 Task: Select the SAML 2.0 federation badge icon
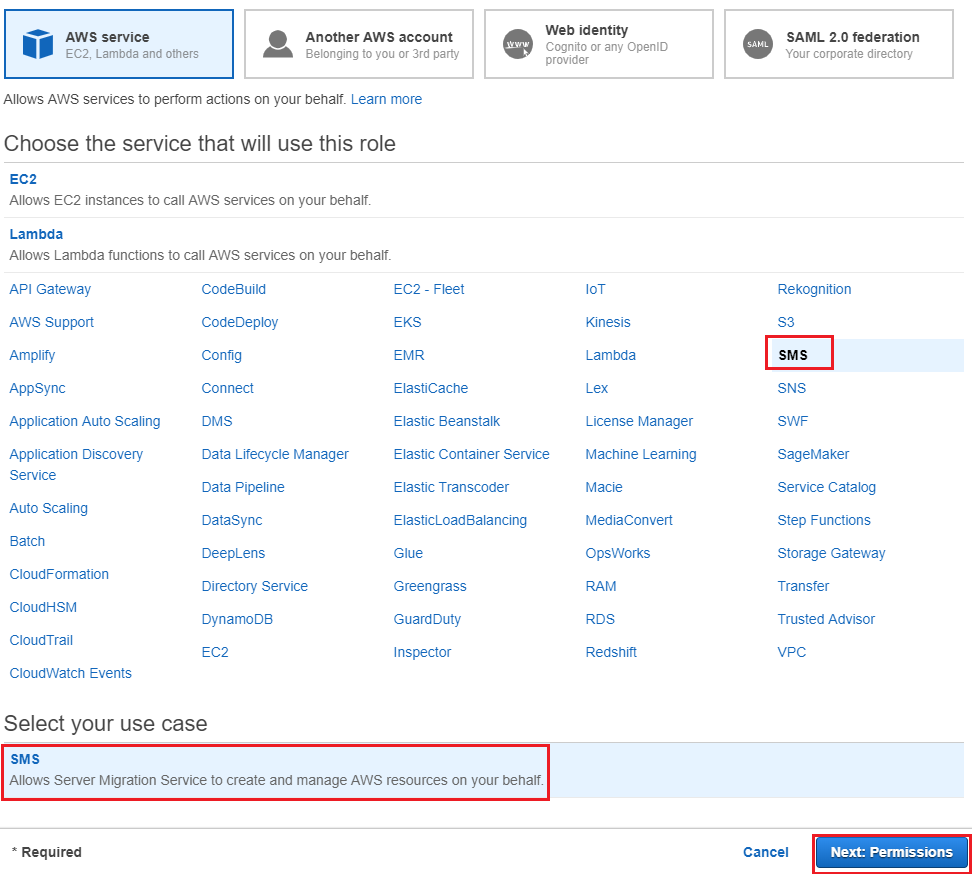coord(758,44)
